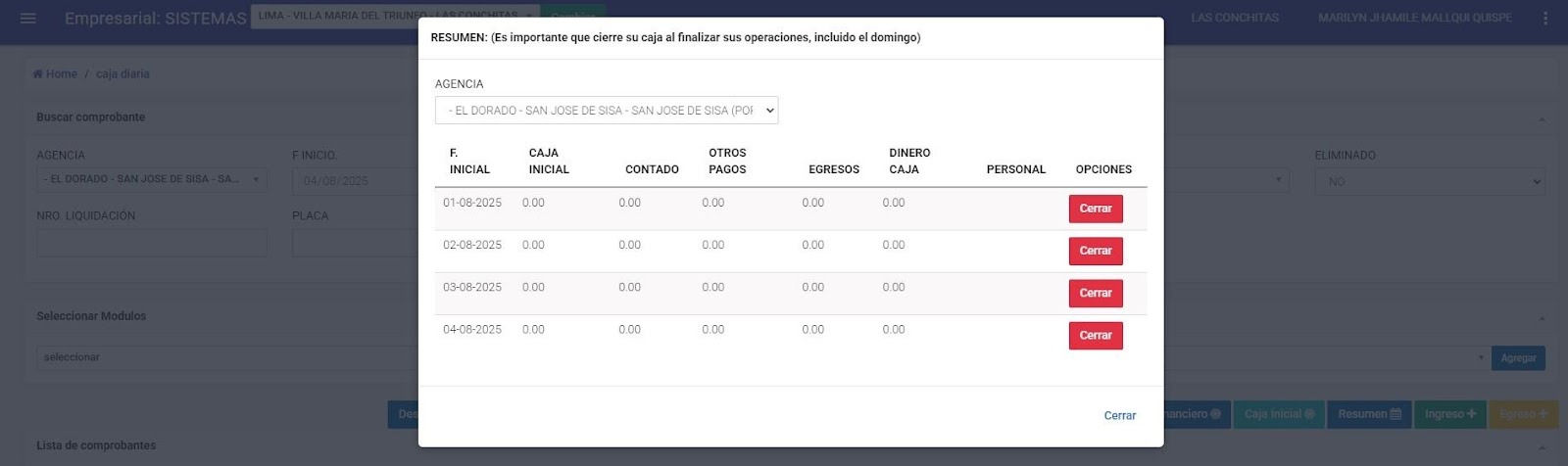This screenshot has height=466, width=1568.
Task: Close the cash box for 04-08-2025
Action: (1095, 335)
